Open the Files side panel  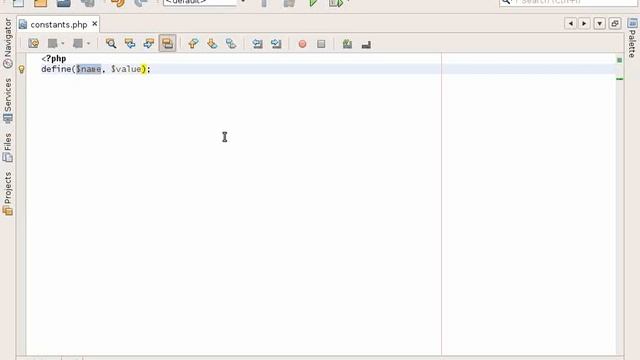tap(8, 147)
